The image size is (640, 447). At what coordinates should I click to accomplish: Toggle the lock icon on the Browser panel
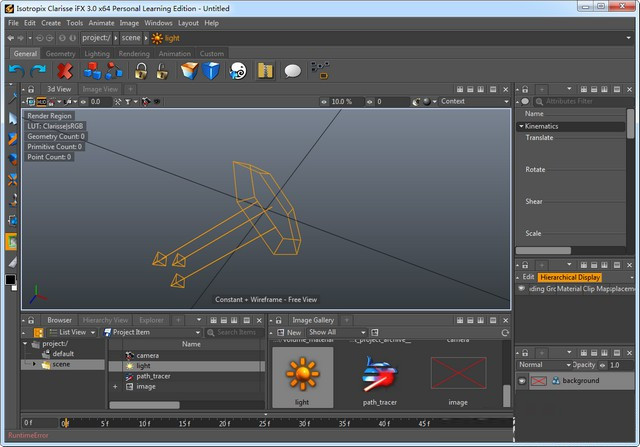(x=31, y=320)
